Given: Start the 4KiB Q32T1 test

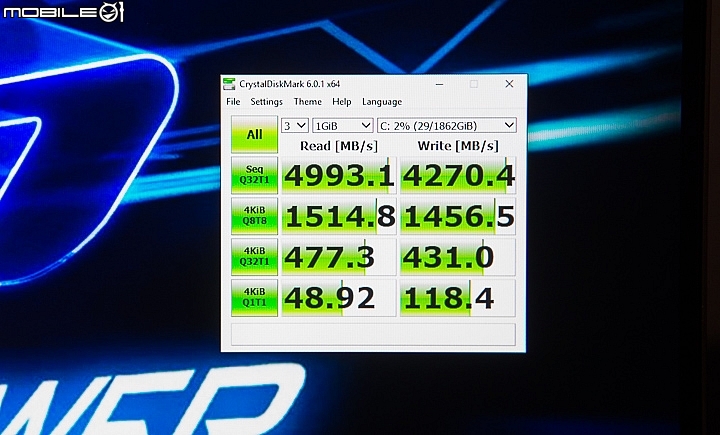Looking at the screenshot, I should pos(254,257).
